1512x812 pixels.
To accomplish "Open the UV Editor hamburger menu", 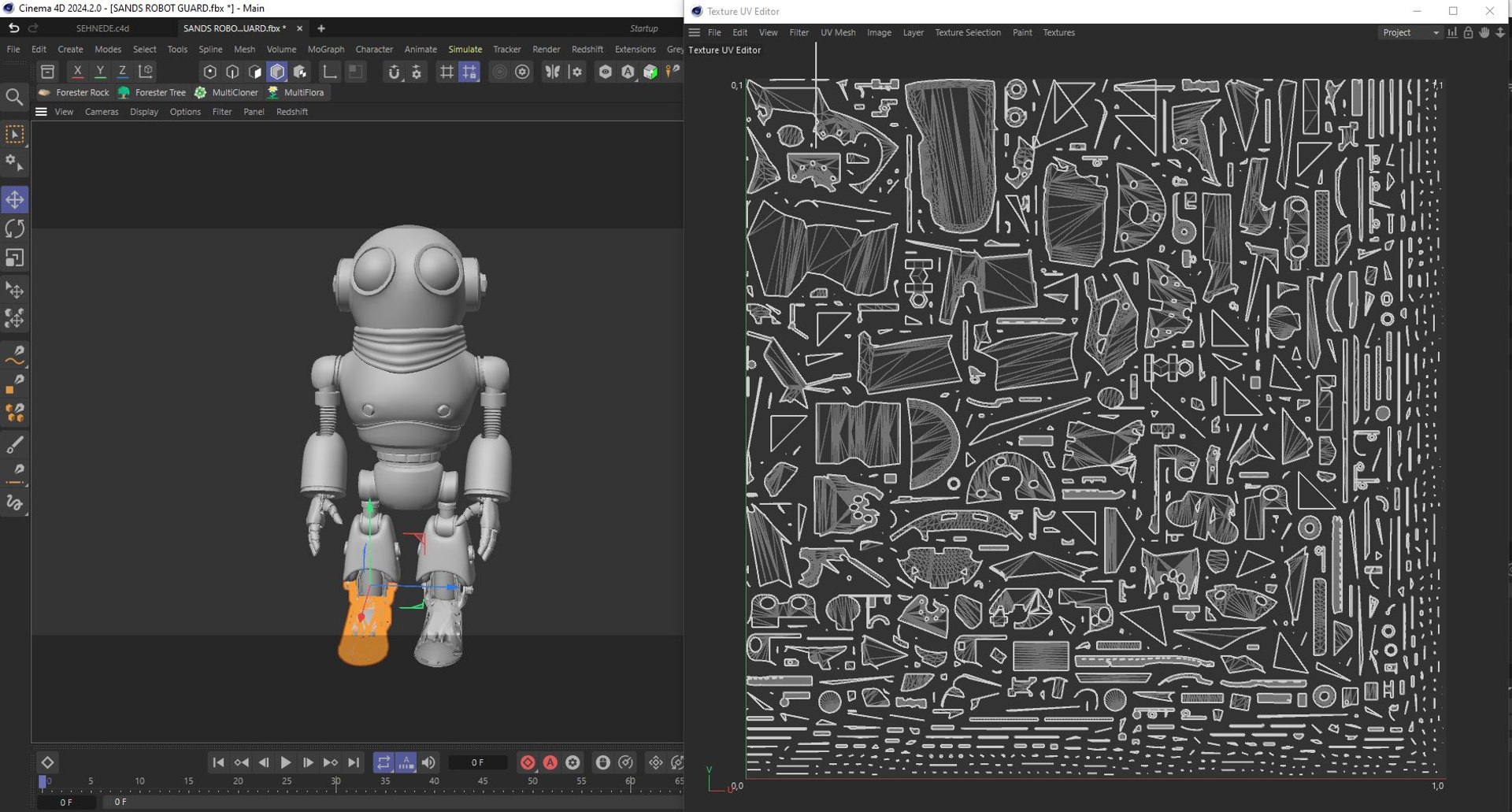I will (x=694, y=33).
